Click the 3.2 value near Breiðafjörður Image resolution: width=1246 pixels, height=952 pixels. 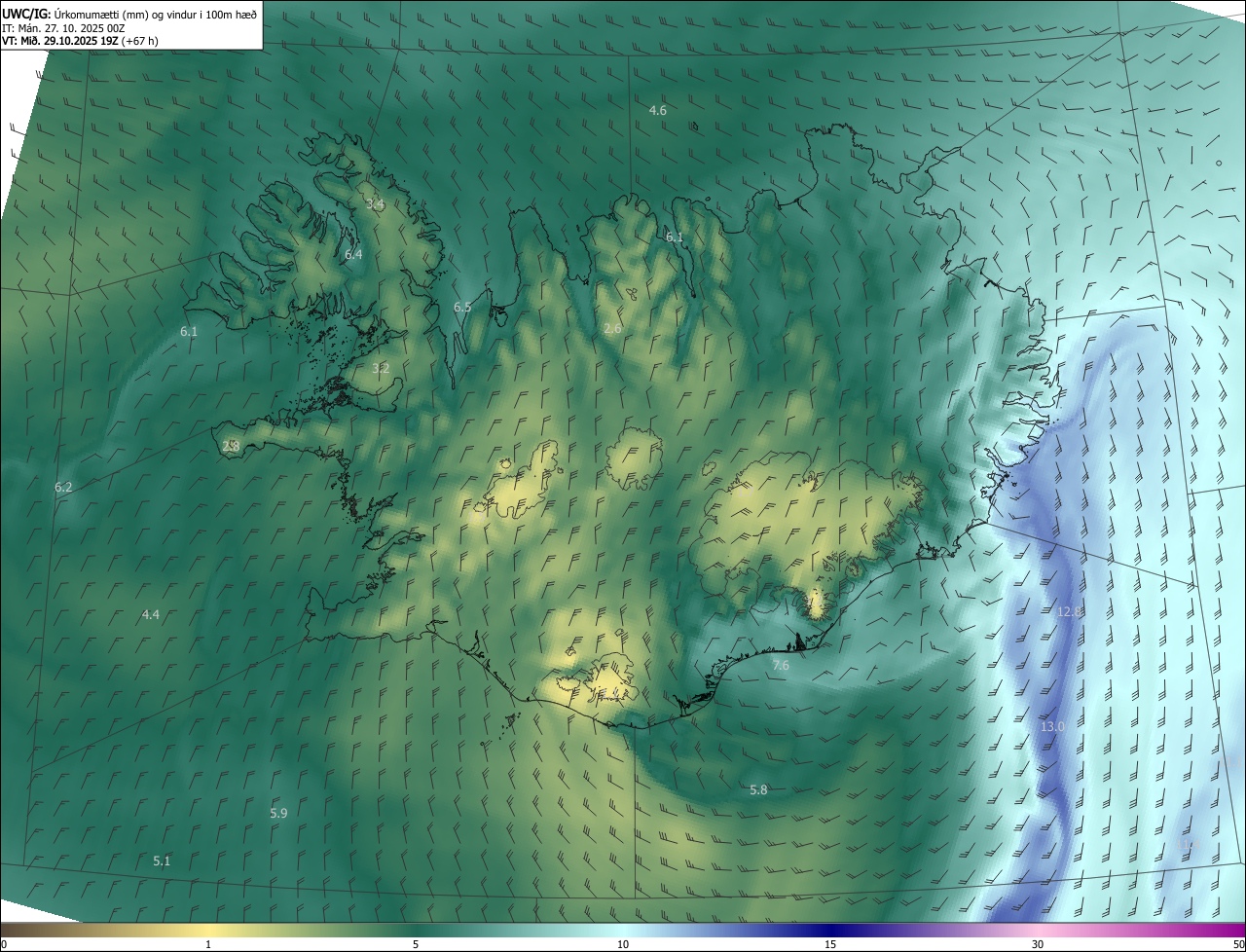381,368
